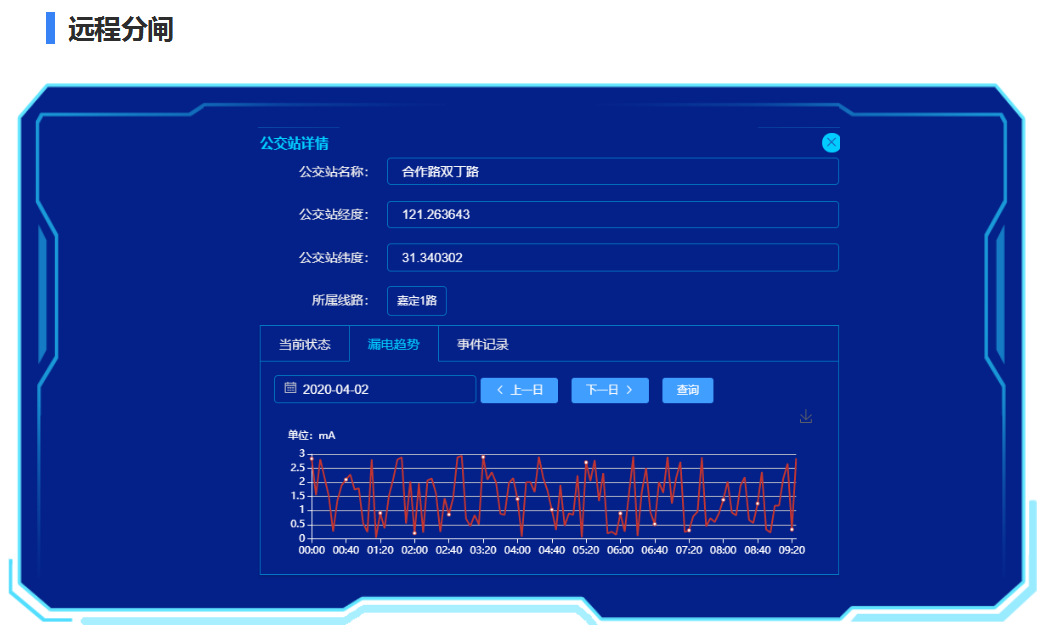Switch to the 当前状态 tab
1048x639 pixels.
304,344
